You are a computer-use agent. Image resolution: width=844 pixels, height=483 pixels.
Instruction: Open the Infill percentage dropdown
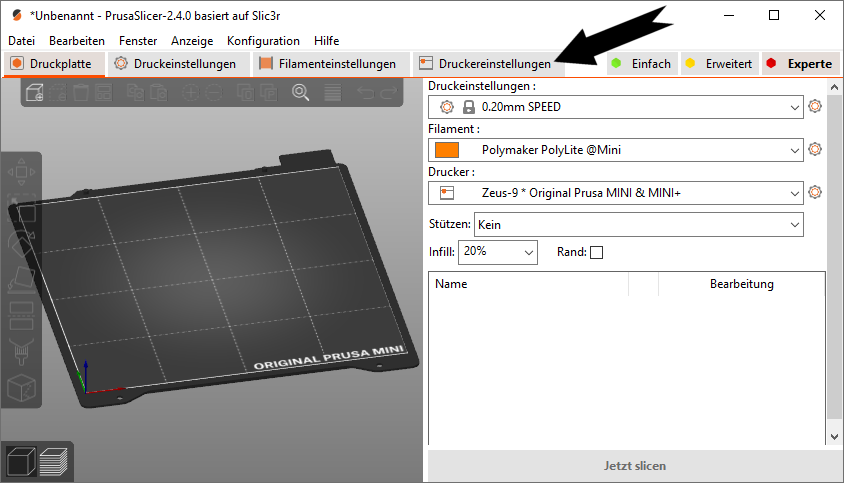[x=498, y=252]
